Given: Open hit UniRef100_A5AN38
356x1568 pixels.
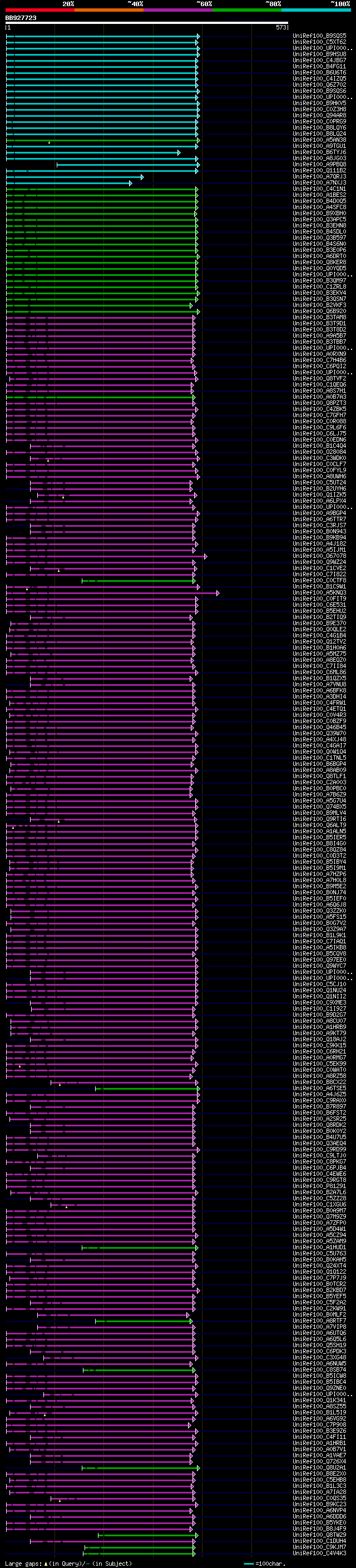Looking at the screenshot, I should point(319,140).
